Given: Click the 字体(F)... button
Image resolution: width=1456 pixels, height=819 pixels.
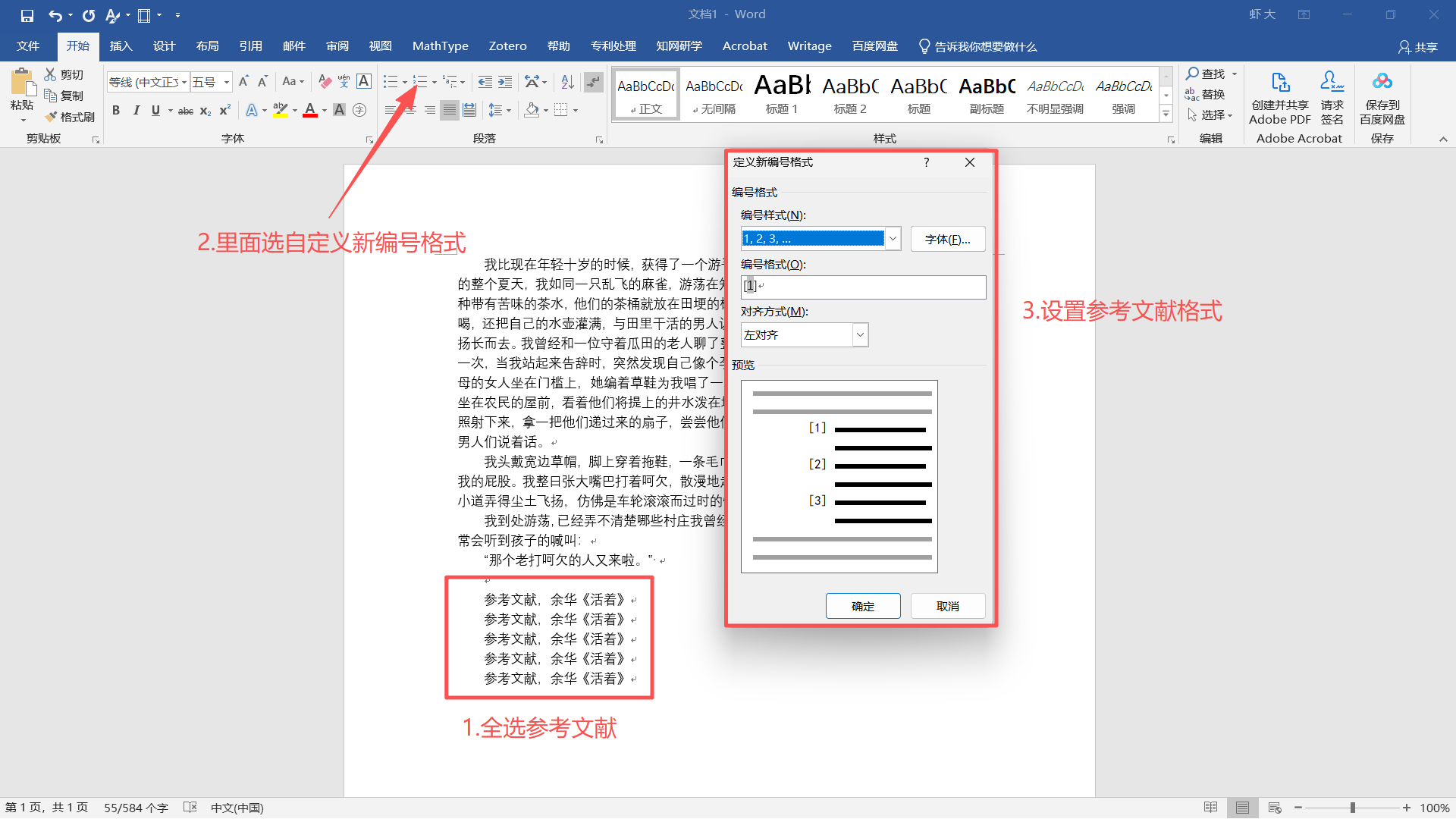Looking at the screenshot, I should [947, 239].
